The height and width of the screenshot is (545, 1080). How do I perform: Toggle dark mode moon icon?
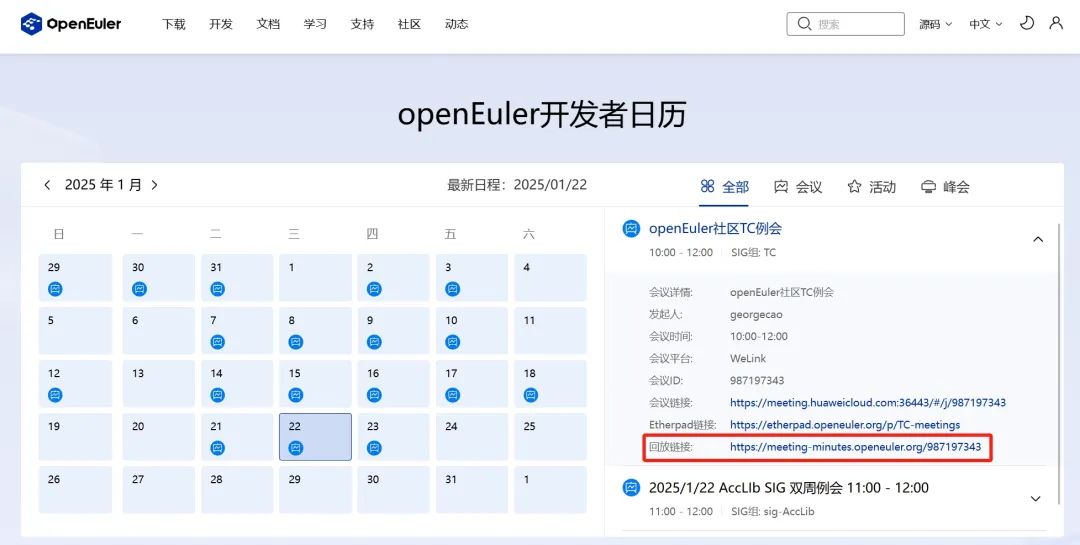[1026, 23]
